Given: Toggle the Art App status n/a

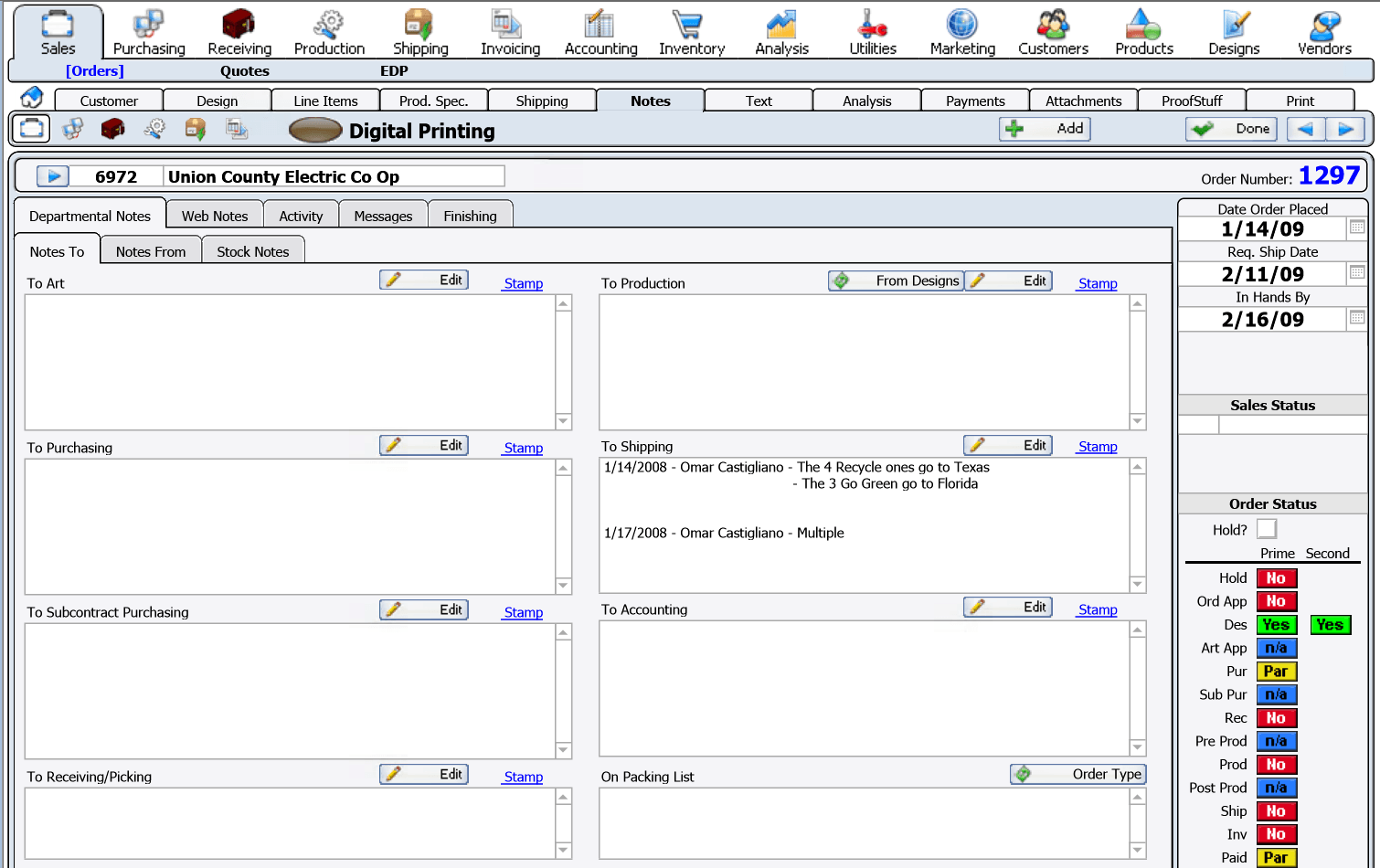Looking at the screenshot, I should [1276, 648].
